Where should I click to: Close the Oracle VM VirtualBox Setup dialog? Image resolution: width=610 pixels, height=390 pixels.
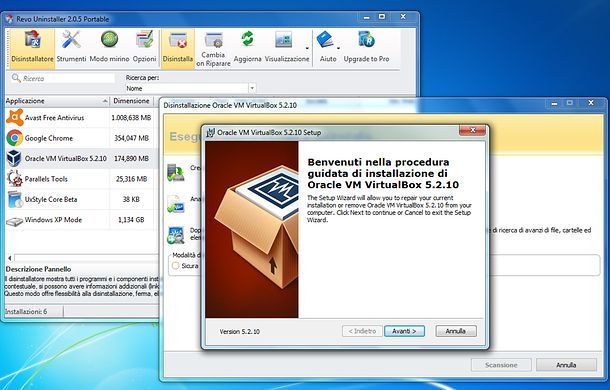point(472,130)
